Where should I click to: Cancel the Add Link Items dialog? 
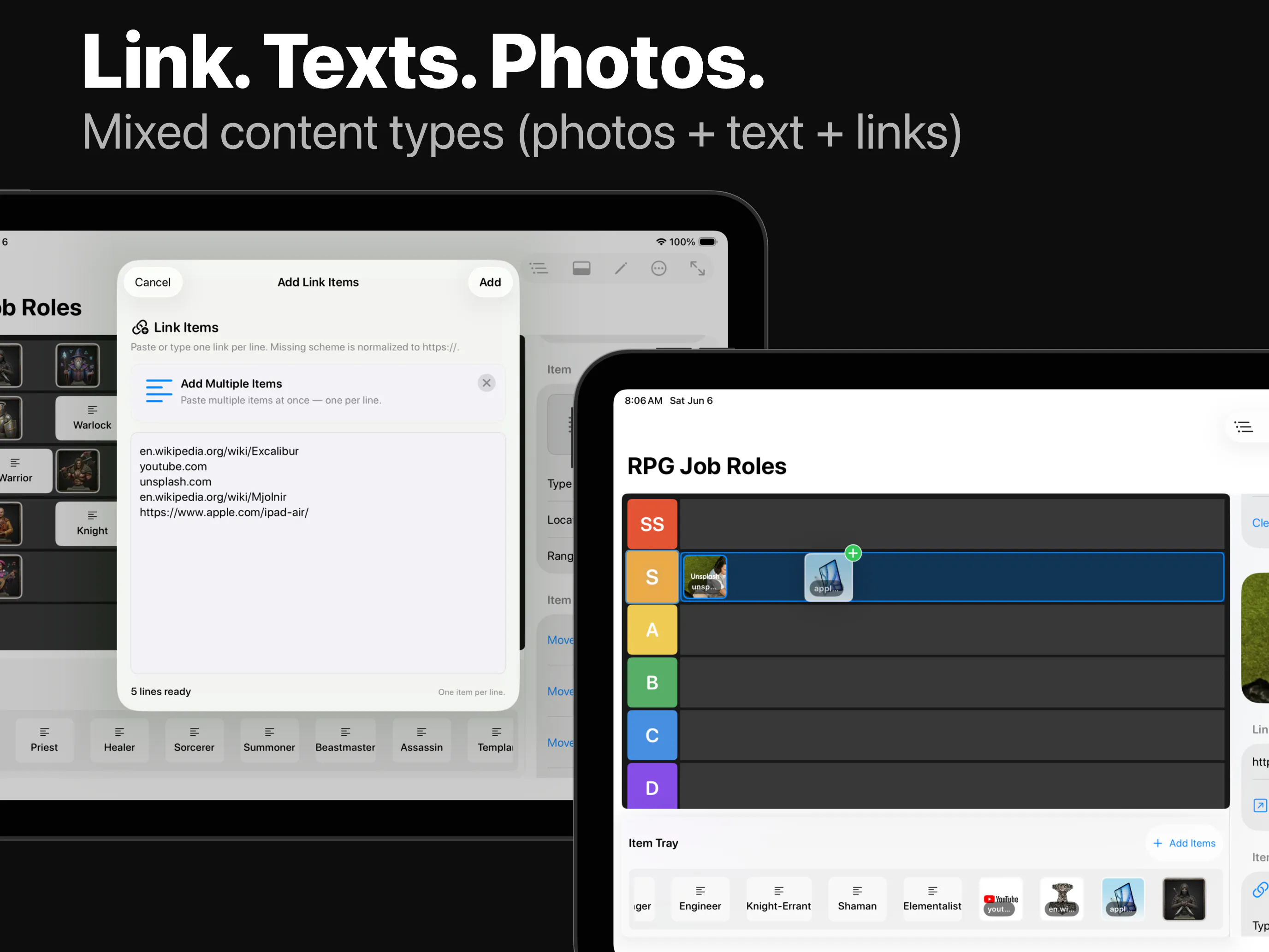point(153,282)
